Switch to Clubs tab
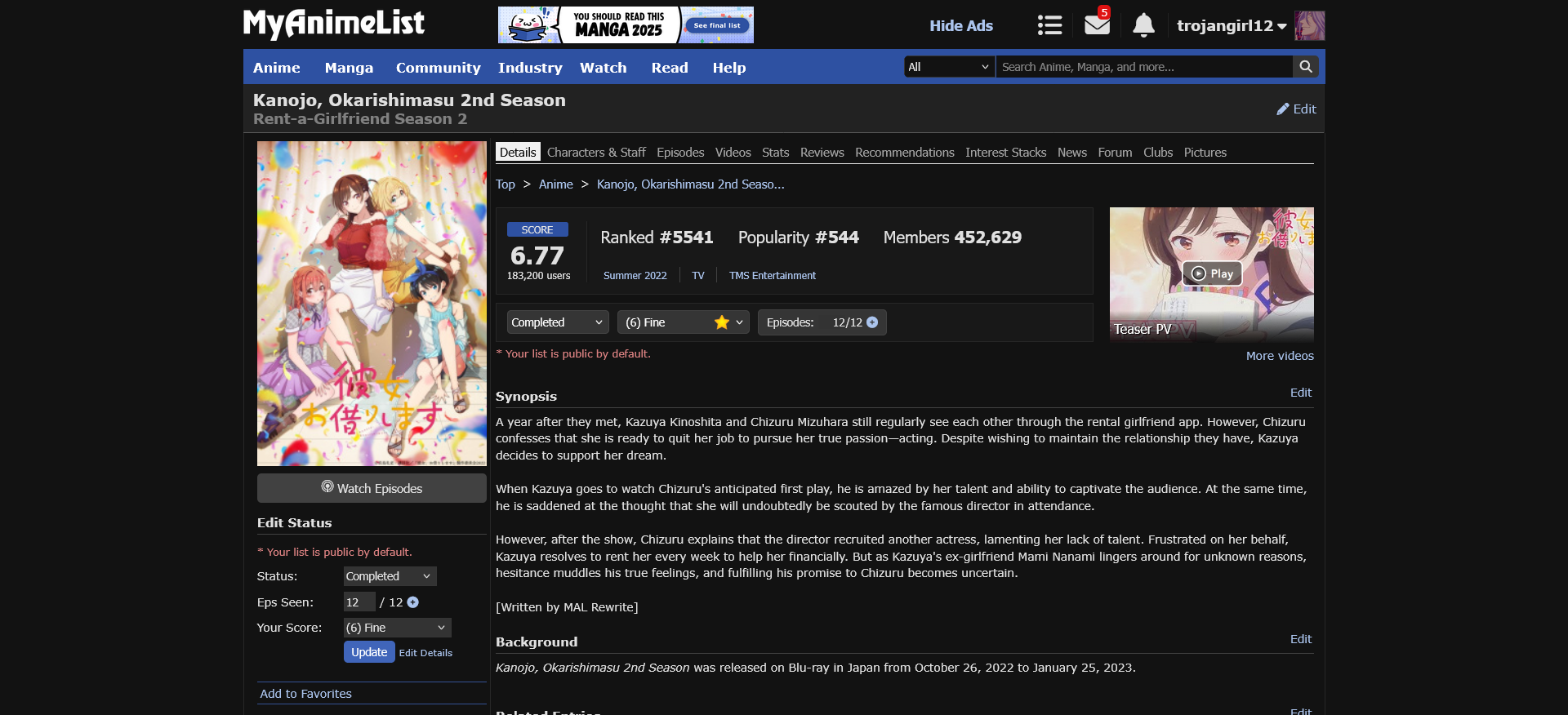Screen dimensions: 1568x715 click(x=1157, y=153)
